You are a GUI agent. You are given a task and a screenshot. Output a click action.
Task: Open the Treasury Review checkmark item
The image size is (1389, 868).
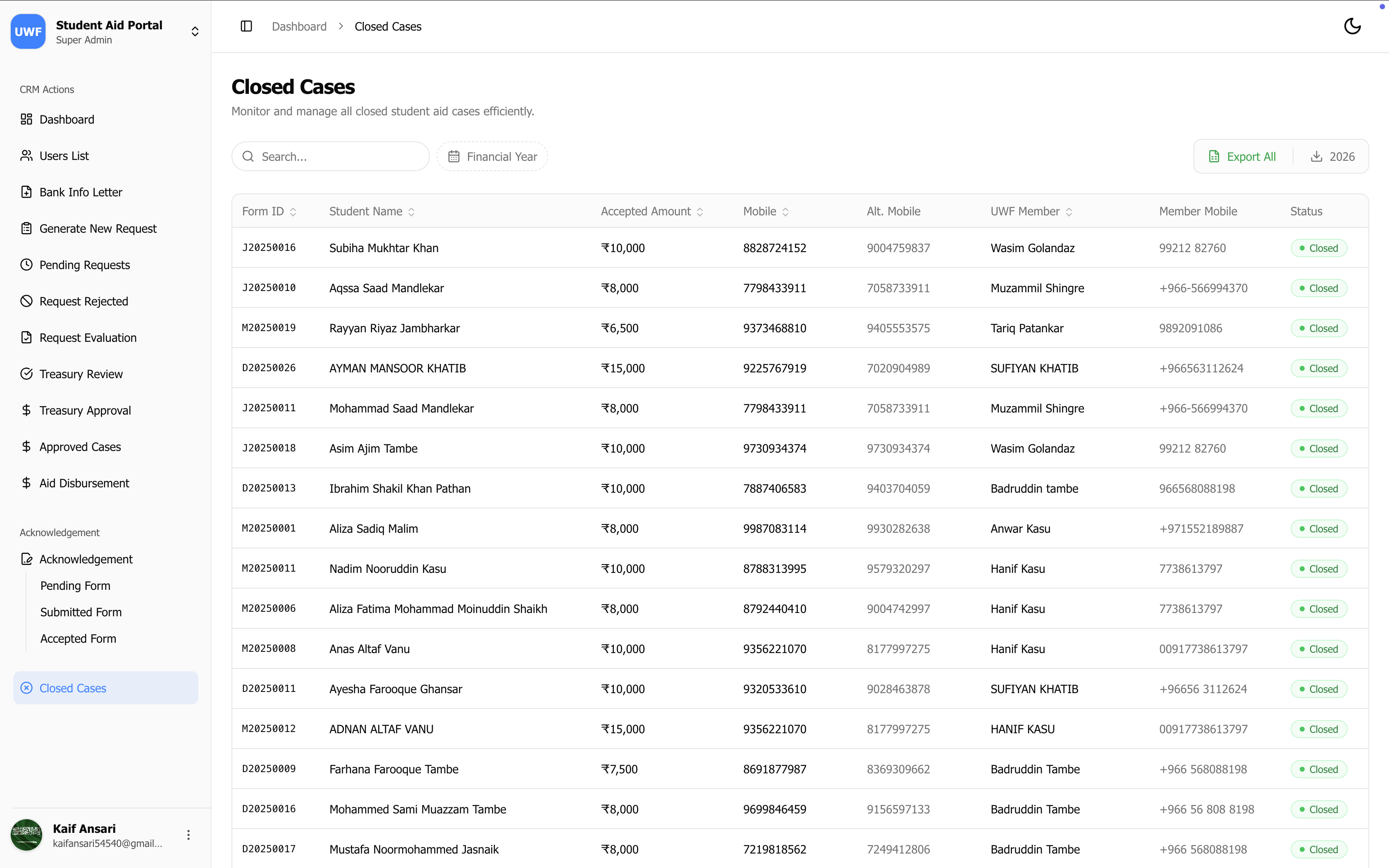(105, 374)
